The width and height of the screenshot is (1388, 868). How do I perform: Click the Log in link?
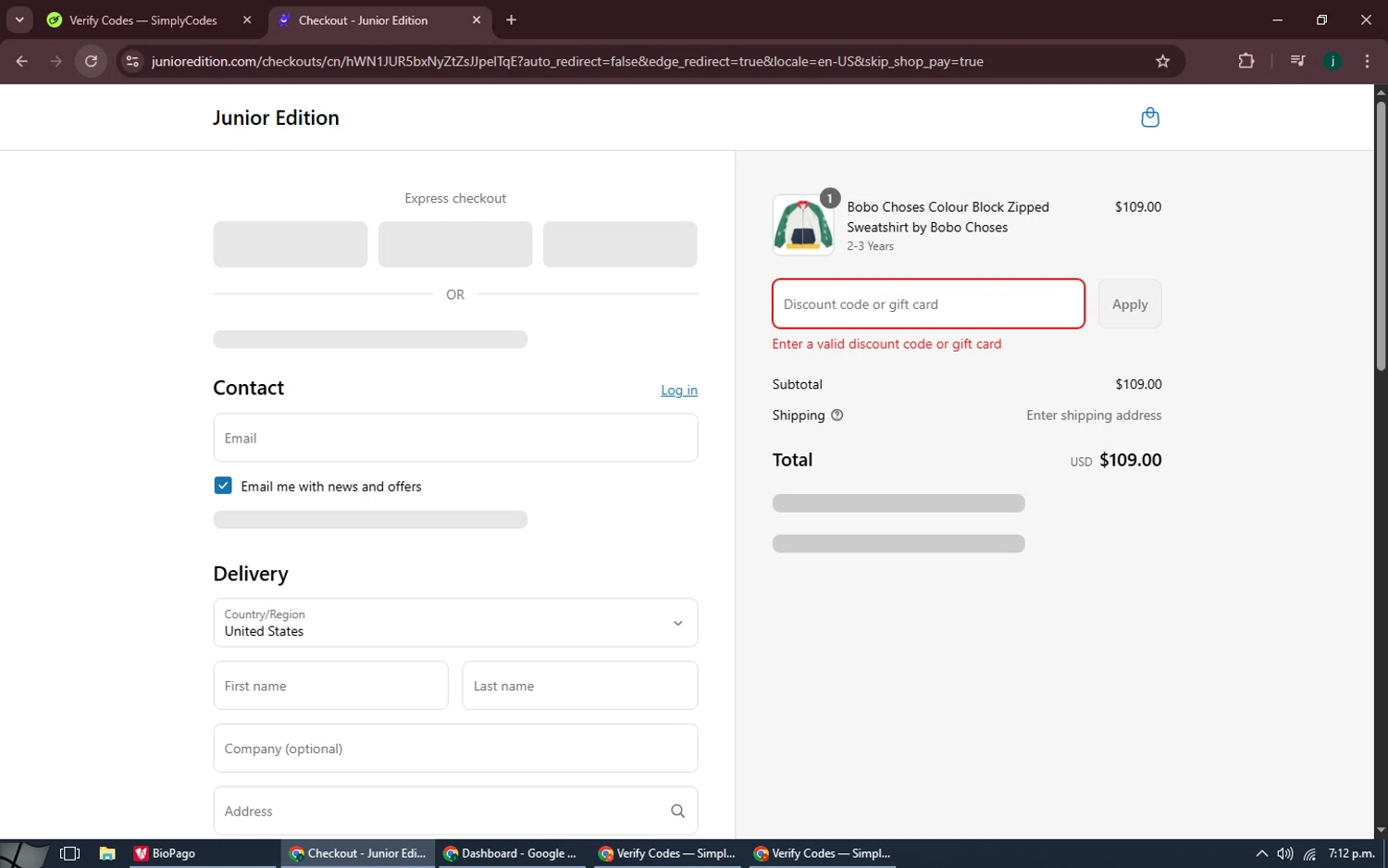679,391
